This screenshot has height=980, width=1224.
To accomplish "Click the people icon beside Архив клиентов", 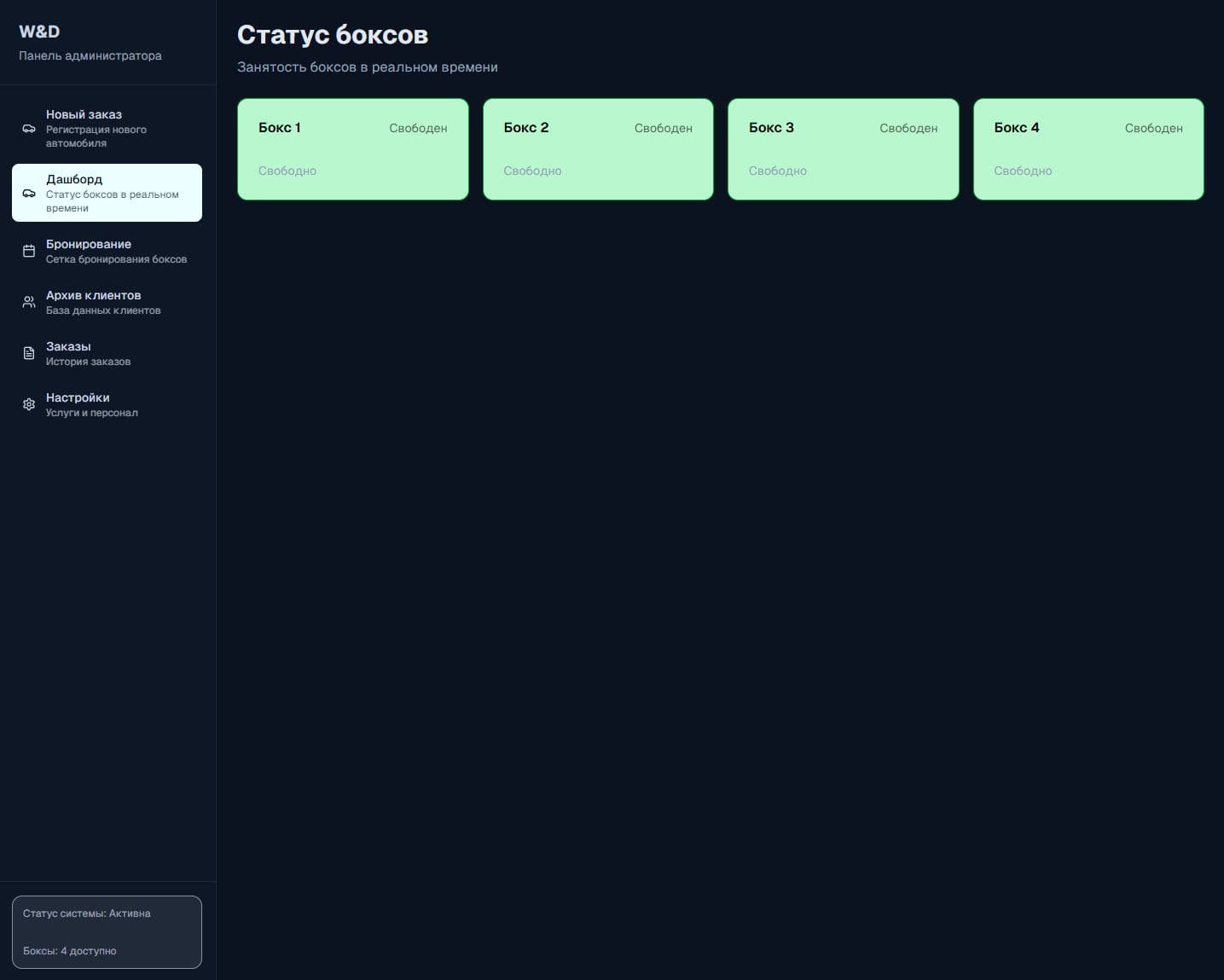I will [x=29, y=303].
